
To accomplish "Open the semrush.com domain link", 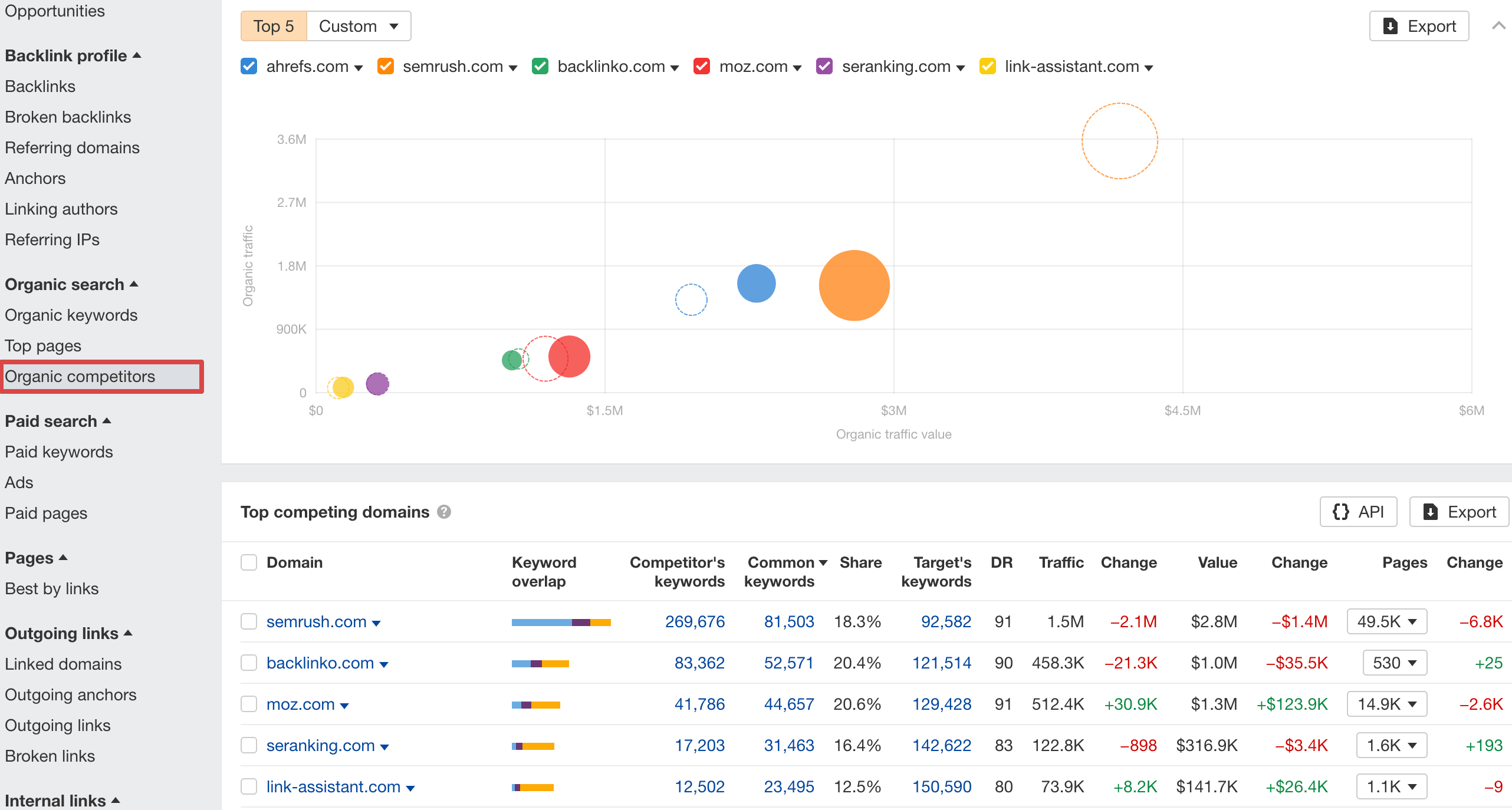I will (x=316, y=621).
